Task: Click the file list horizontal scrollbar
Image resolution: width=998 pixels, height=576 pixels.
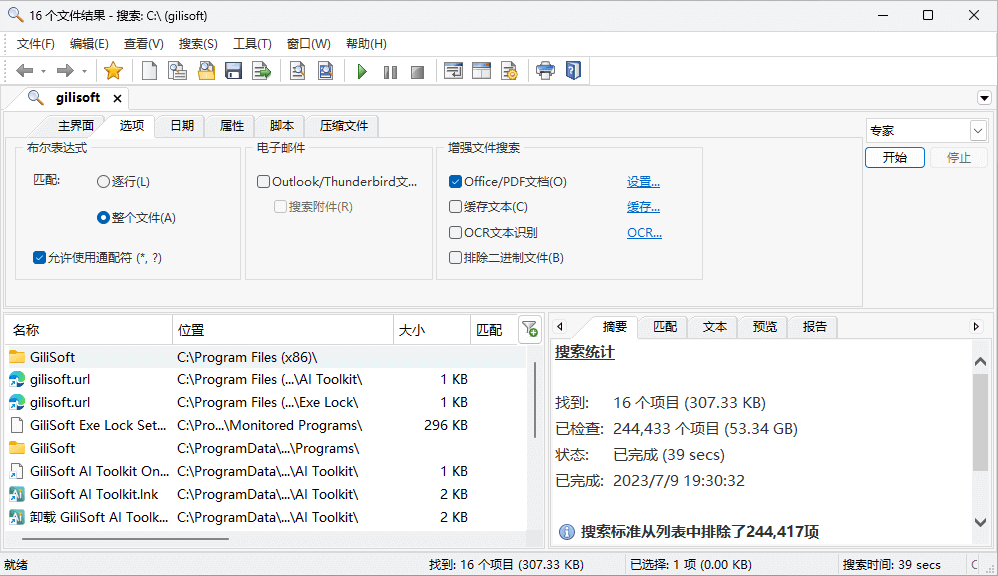Action: 125,539
